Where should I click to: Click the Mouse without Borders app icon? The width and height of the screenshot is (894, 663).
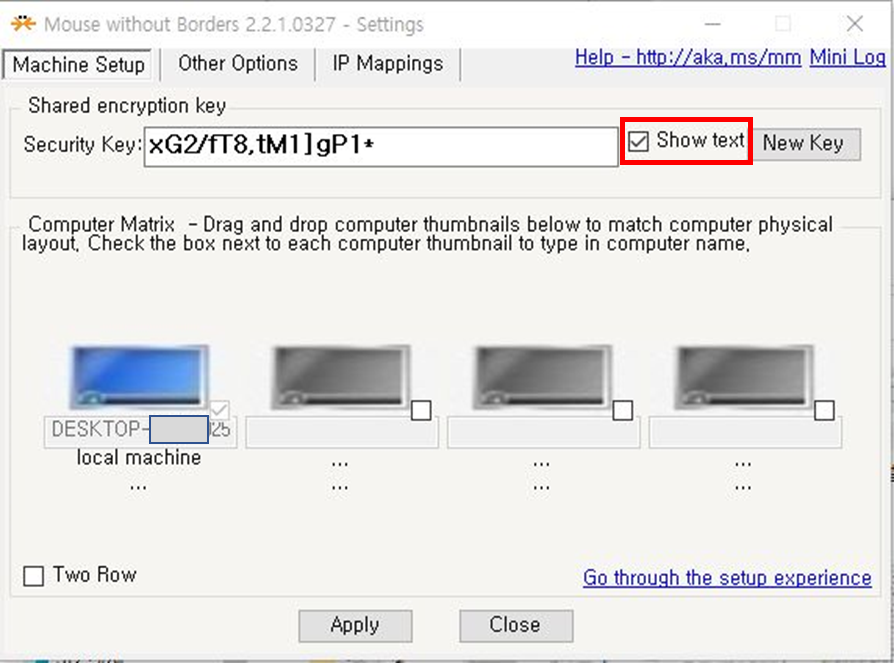point(23,24)
